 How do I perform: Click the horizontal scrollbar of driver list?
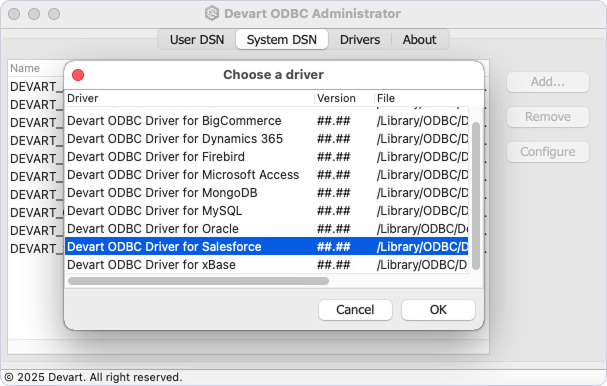[199, 281]
